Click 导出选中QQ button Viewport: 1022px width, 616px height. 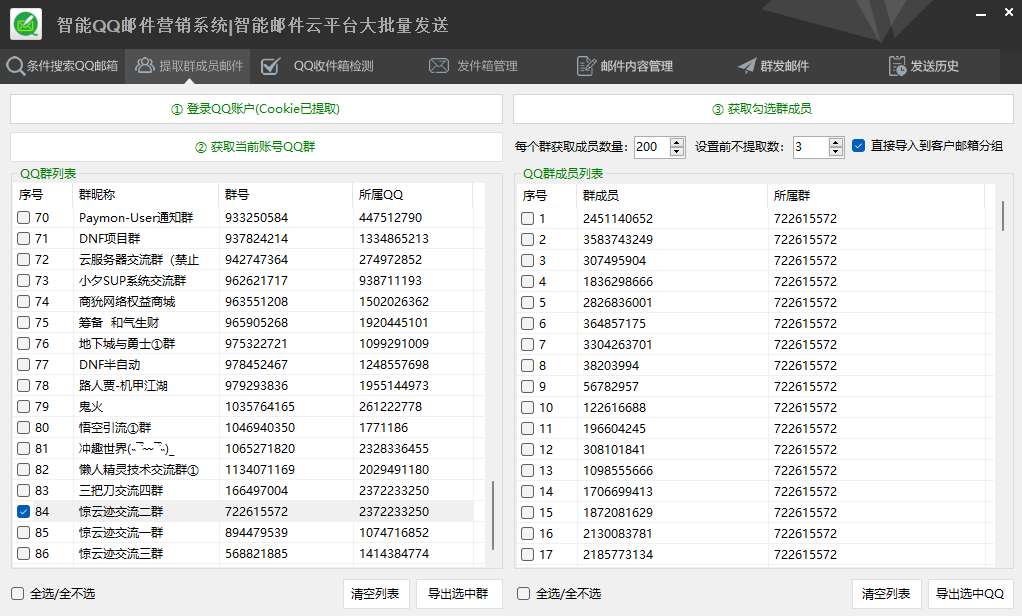[970, 593]
